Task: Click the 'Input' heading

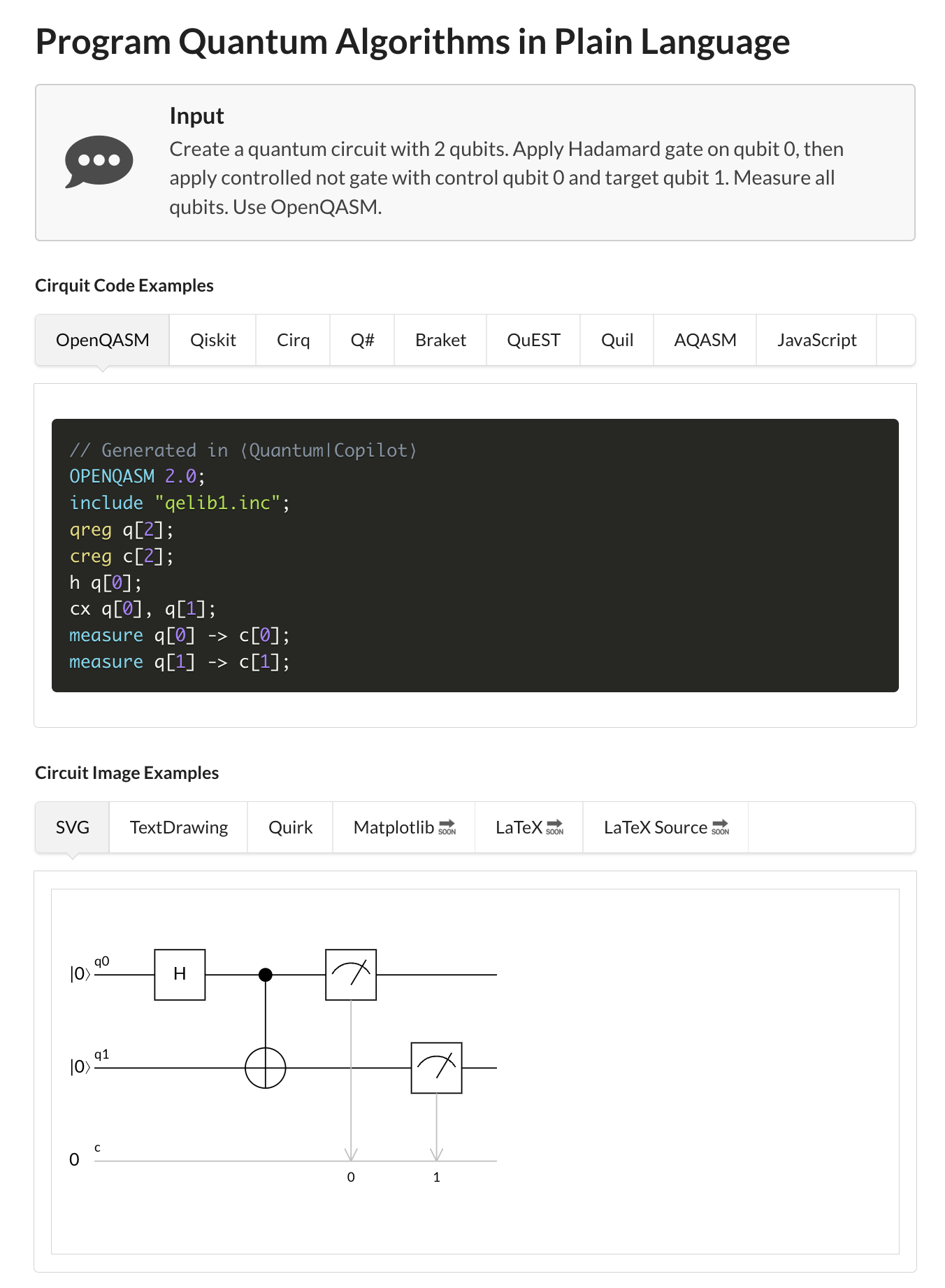Action: 196,116
